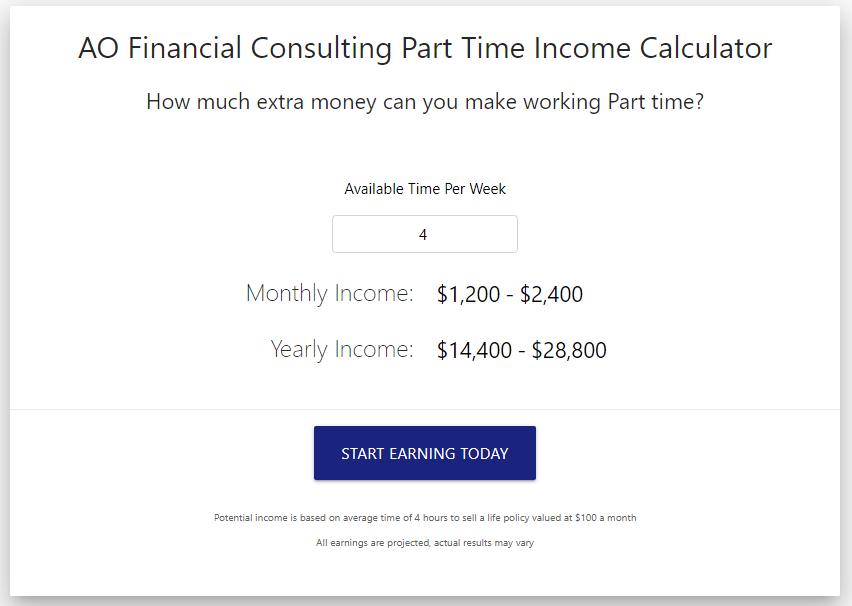
Task: Select the $14,400 - $28,800 yearly value
Action: click(x=521, y=350)
